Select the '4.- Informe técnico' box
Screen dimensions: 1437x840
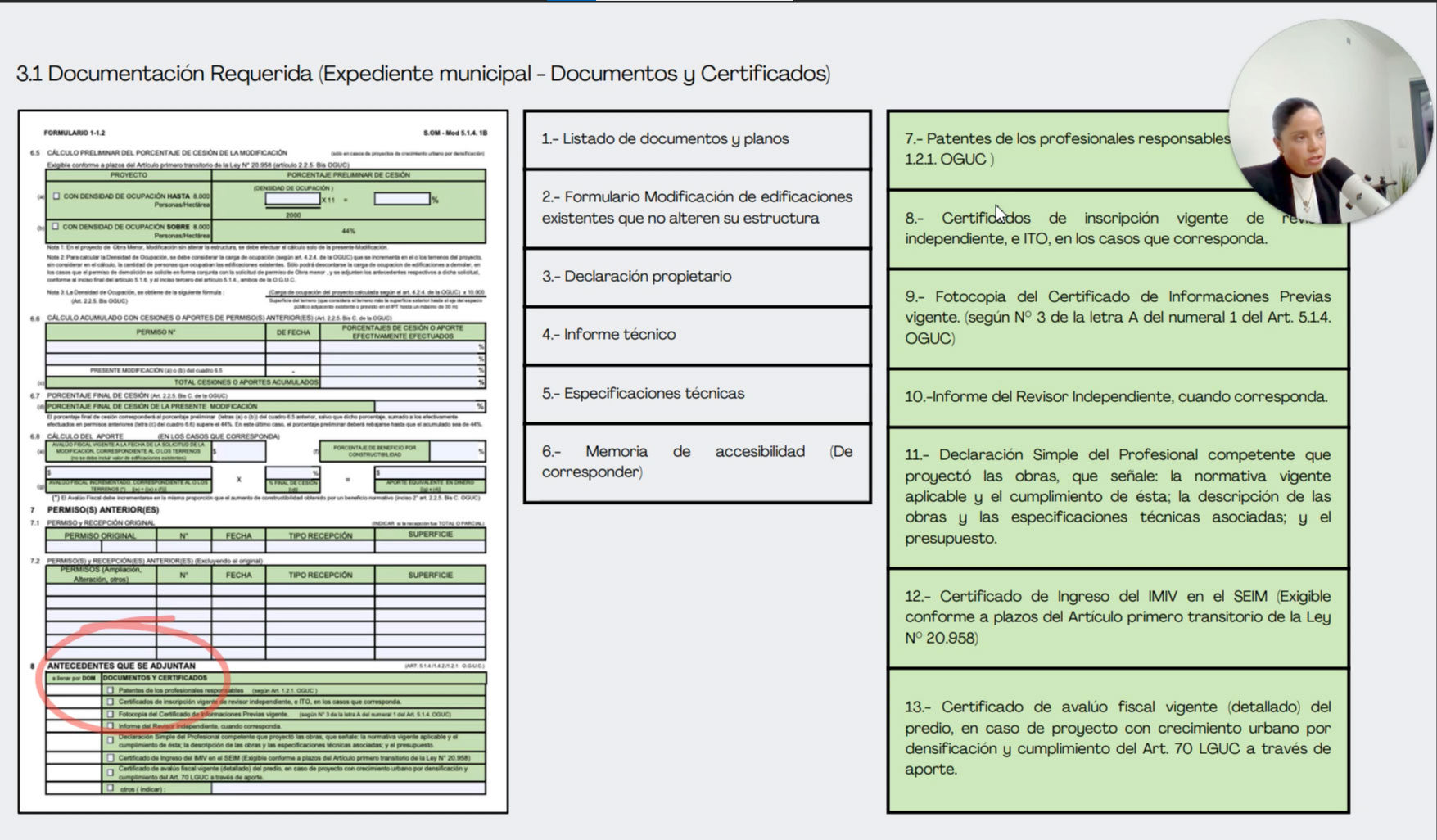click(x=697, y=335)
